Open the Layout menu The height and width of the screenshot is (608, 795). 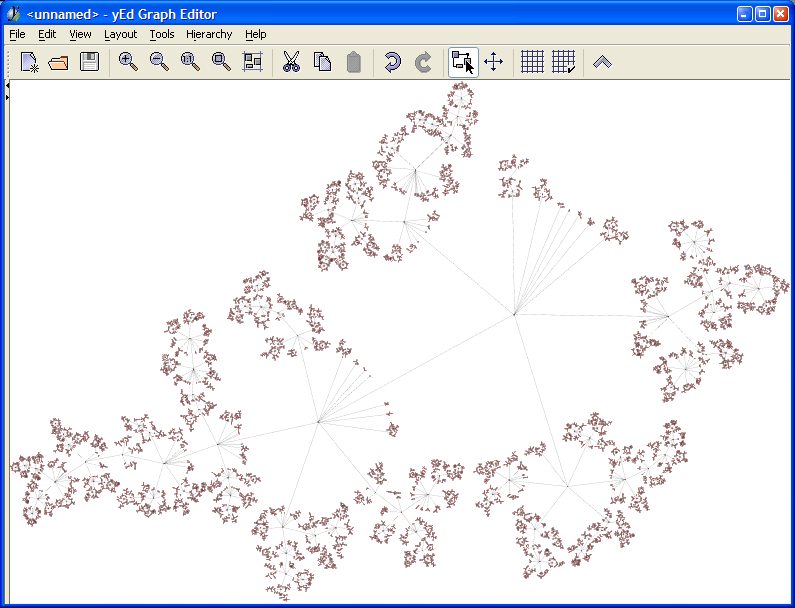(121, 34)
